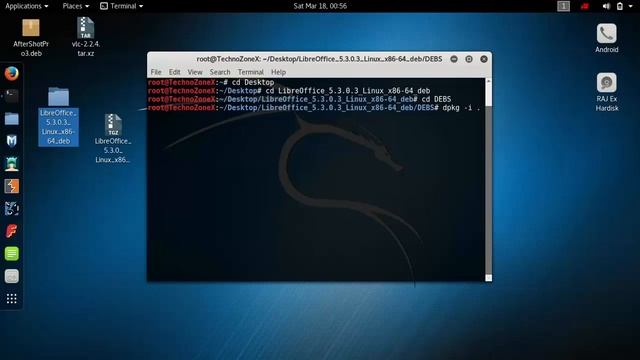Image resolution: width=640 pixels, height=360 pixels.
Task: Open the clock Sat Mar 18 calendar
Action: pyautogui.click(x=320, y=6)
